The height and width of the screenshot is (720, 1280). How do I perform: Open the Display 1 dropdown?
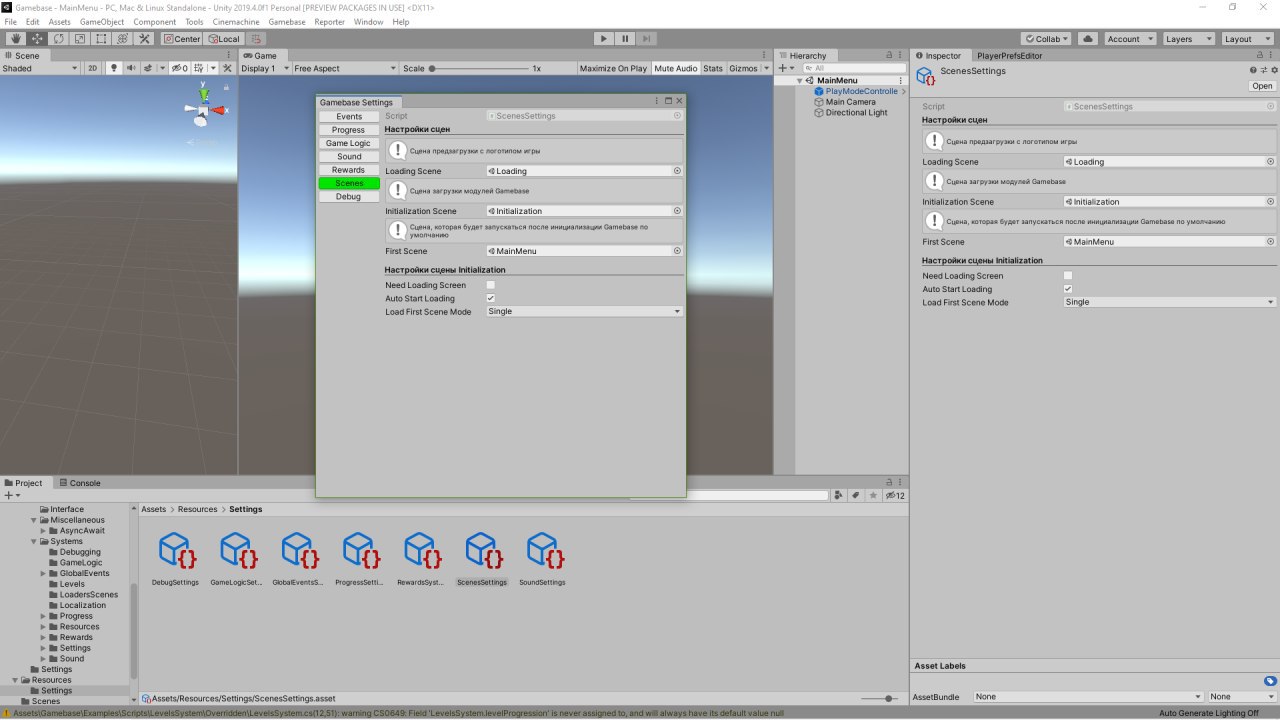pyautogui.click(x=264, y=68)
